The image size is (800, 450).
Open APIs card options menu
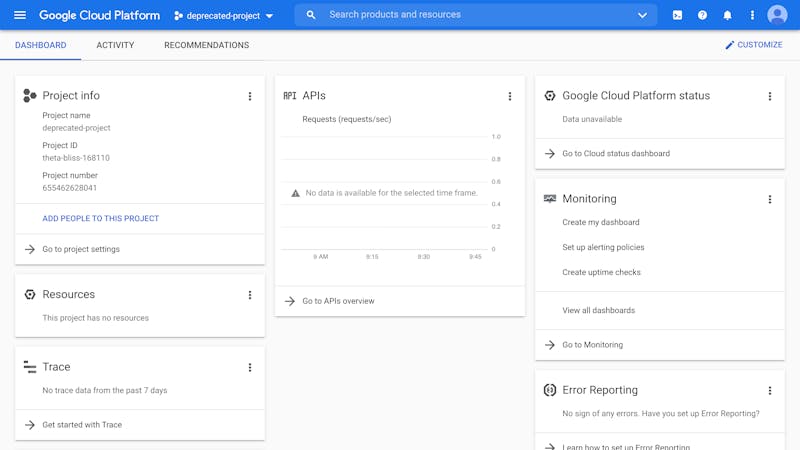[x=509, y=96]
